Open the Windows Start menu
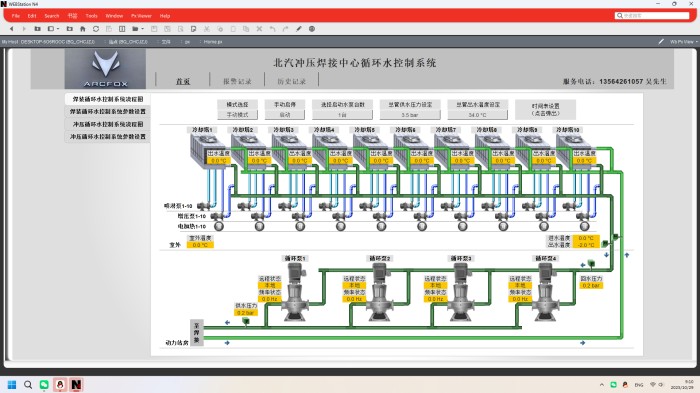 point(12,385)
